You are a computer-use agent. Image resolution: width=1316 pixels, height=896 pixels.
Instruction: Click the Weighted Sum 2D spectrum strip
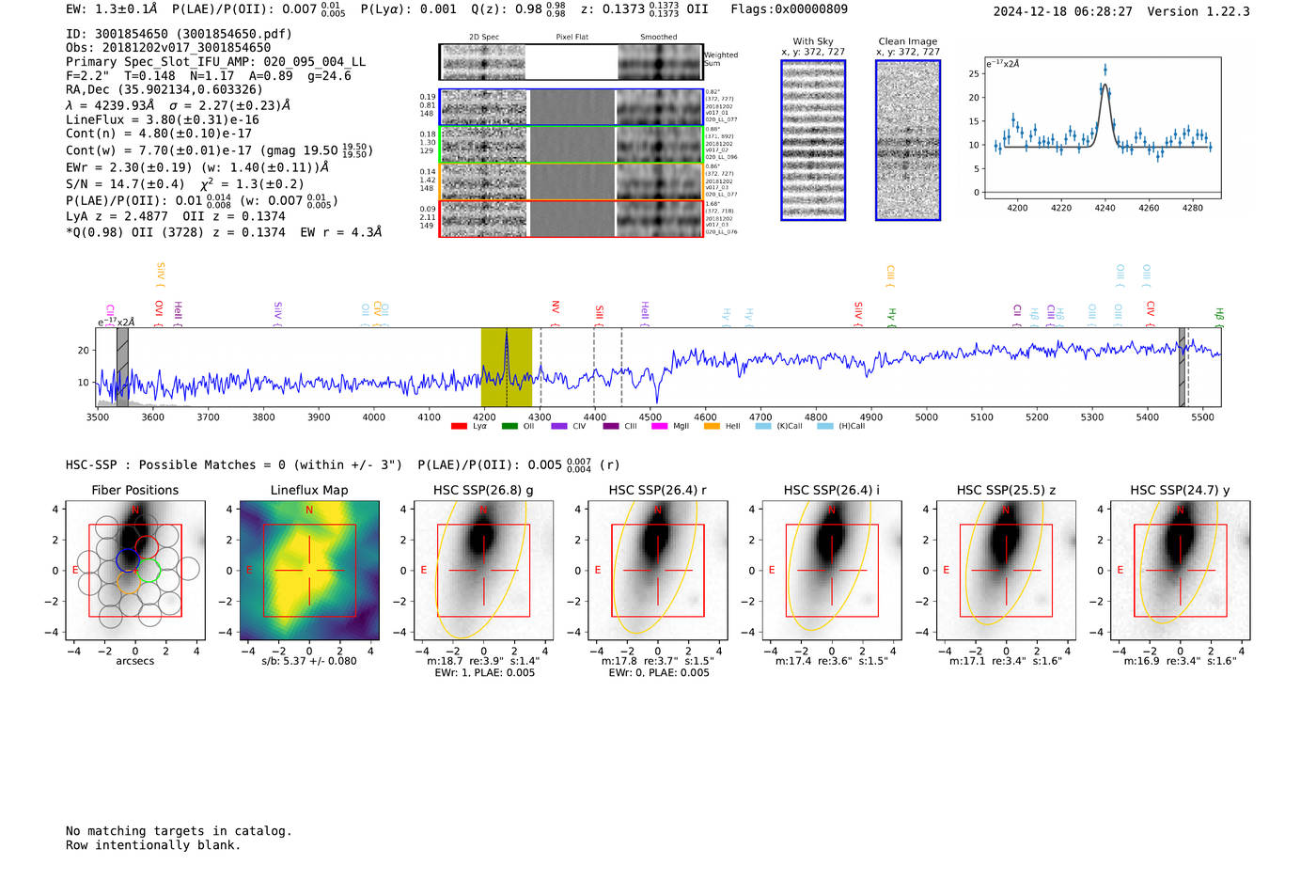571,62
